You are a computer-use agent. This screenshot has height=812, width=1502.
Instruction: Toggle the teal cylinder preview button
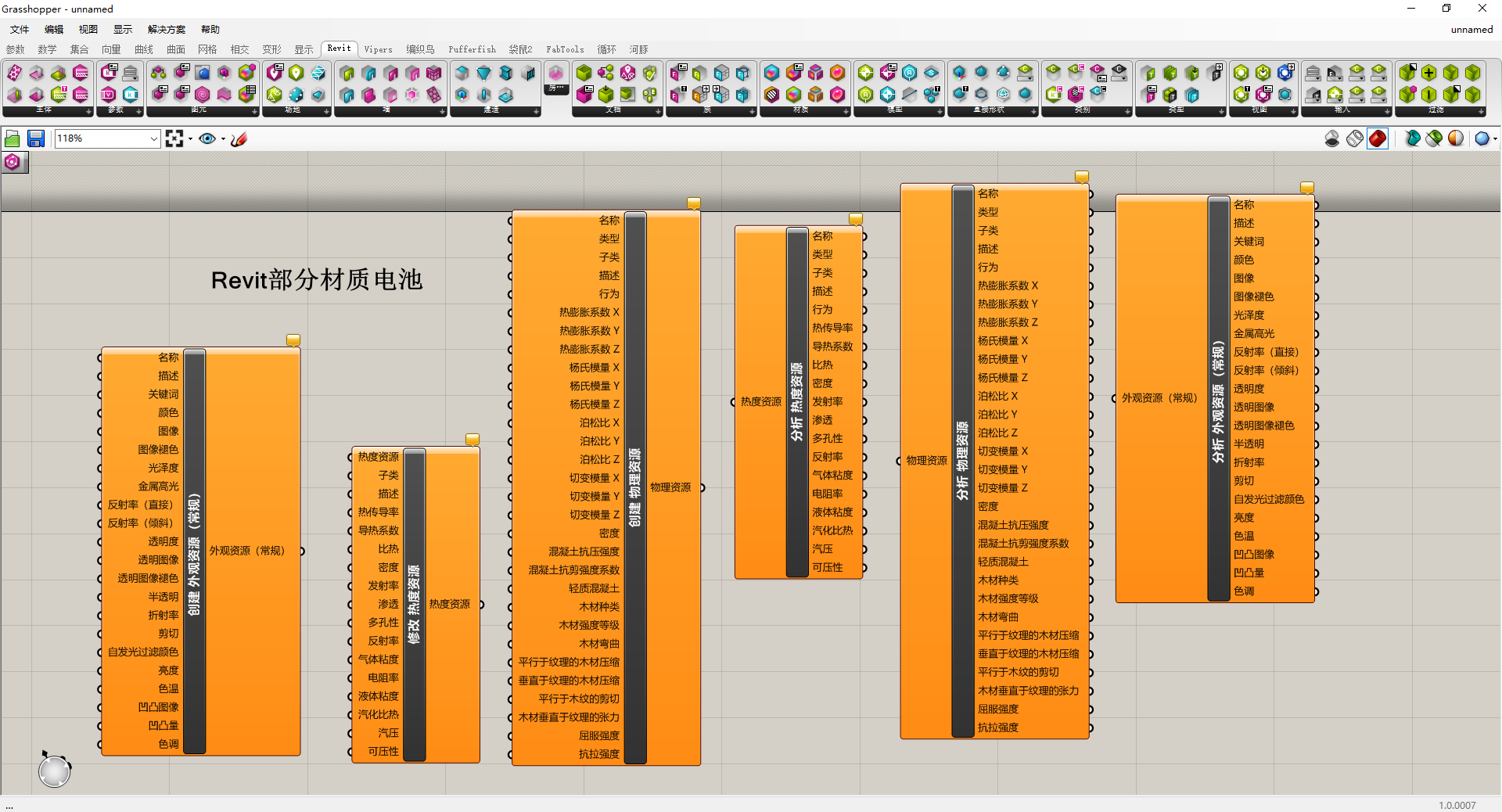(x=1412, y=138)
